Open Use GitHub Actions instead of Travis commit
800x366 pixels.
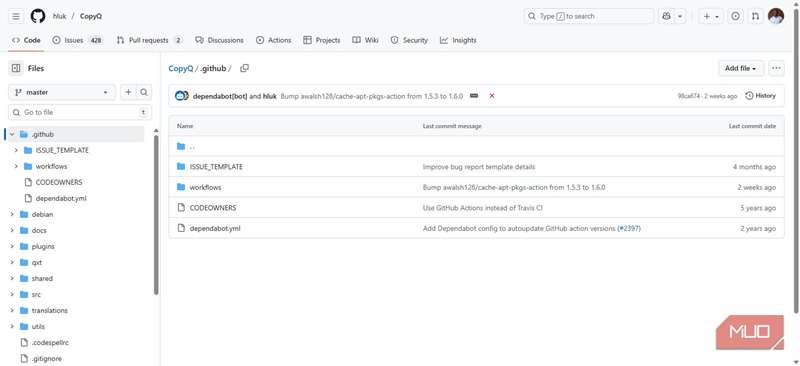[x=483, y=208]
